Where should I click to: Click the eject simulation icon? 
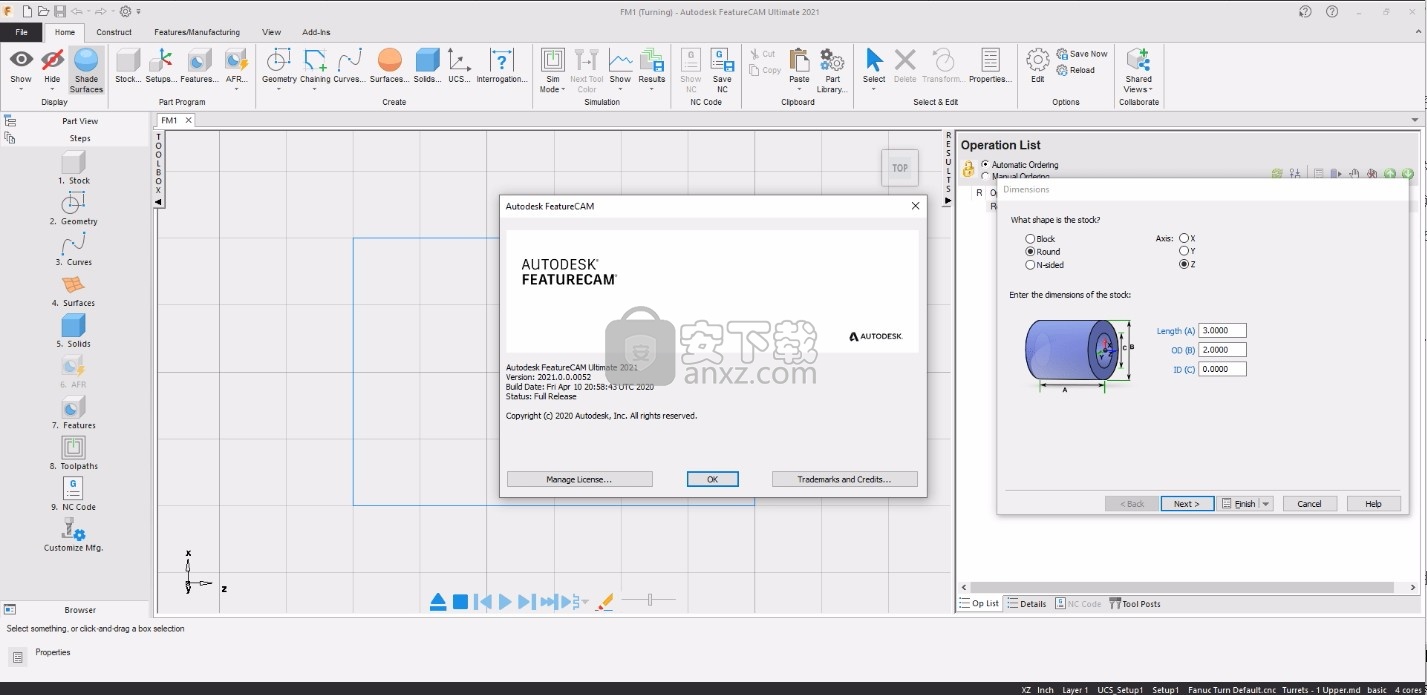[438, 601]
